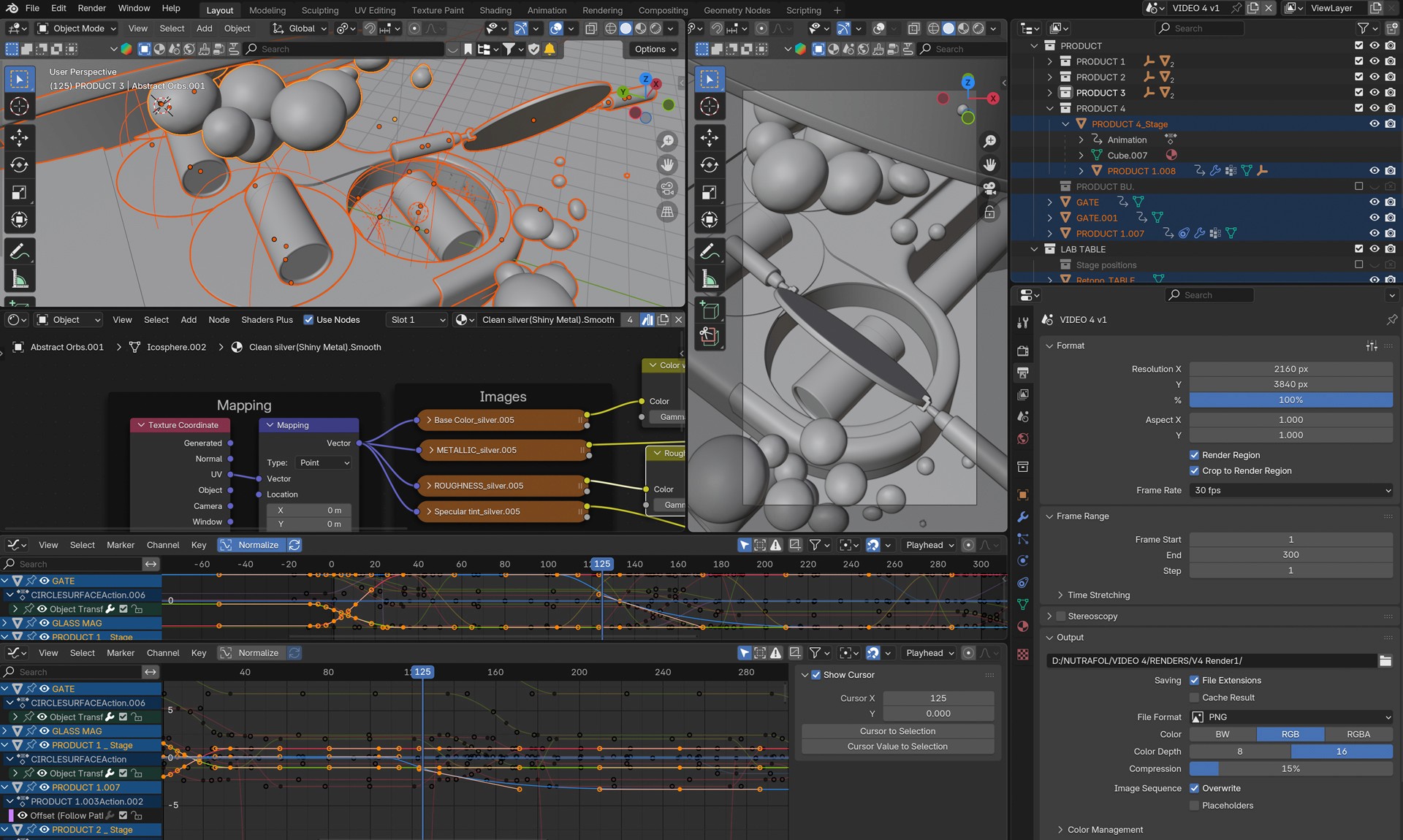Viewport: 1403px width, 840px height.
Task: Switch to the Shading workspace tab
Action: coord(495,10)
